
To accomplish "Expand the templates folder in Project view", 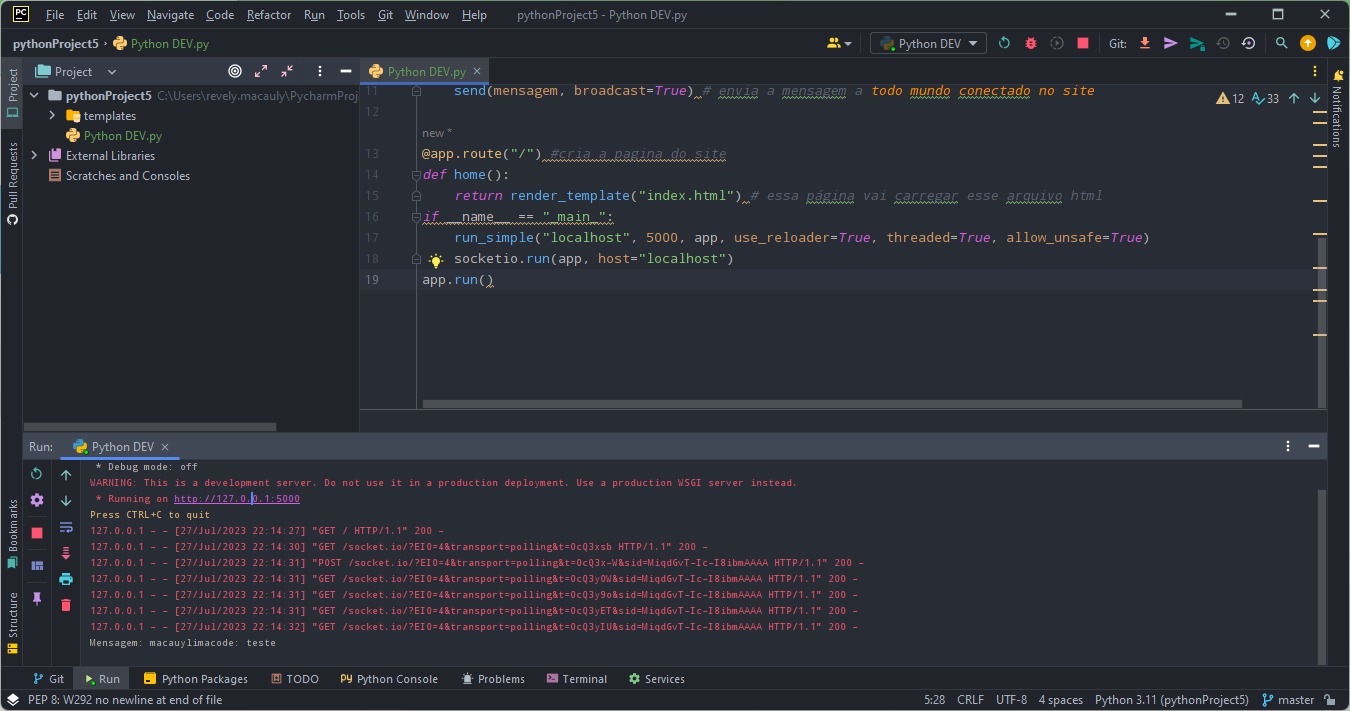I will click(52, 115).
